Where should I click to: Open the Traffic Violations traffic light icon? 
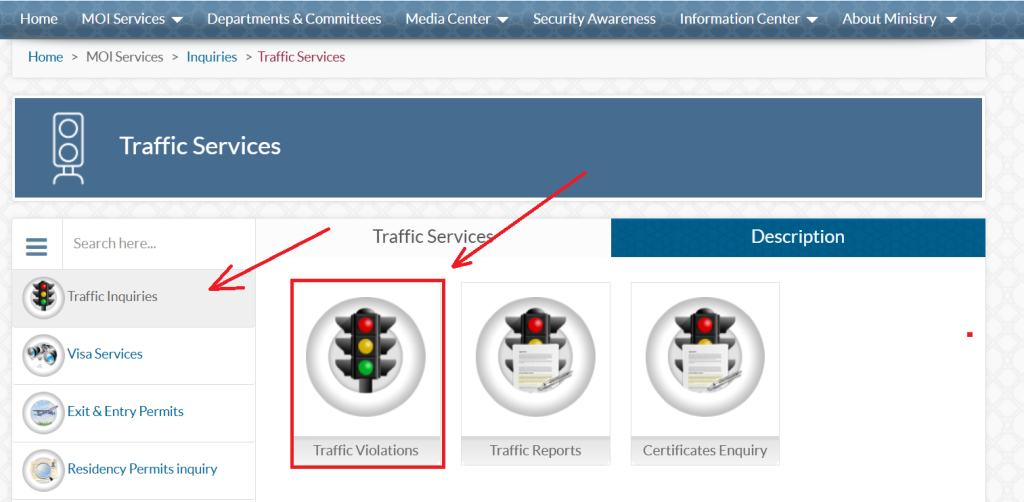pyautogui.click(x=366, y=356)
